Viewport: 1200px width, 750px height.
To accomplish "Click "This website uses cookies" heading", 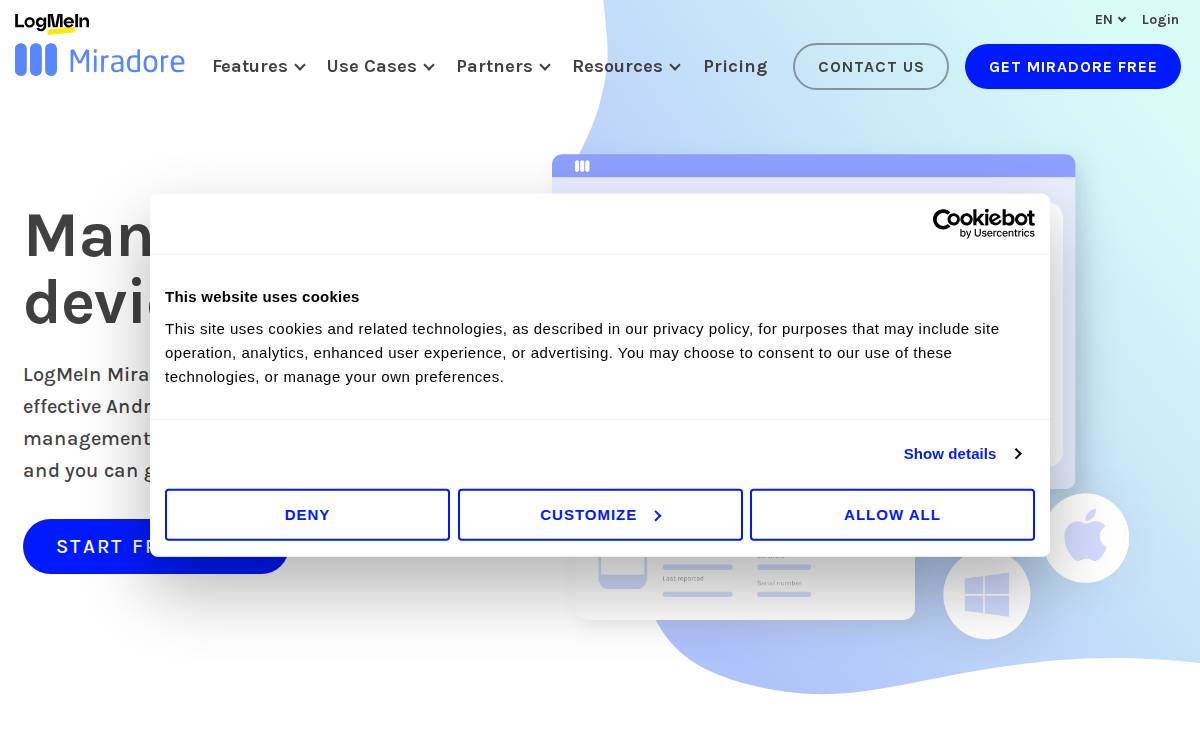I will 262,297.
